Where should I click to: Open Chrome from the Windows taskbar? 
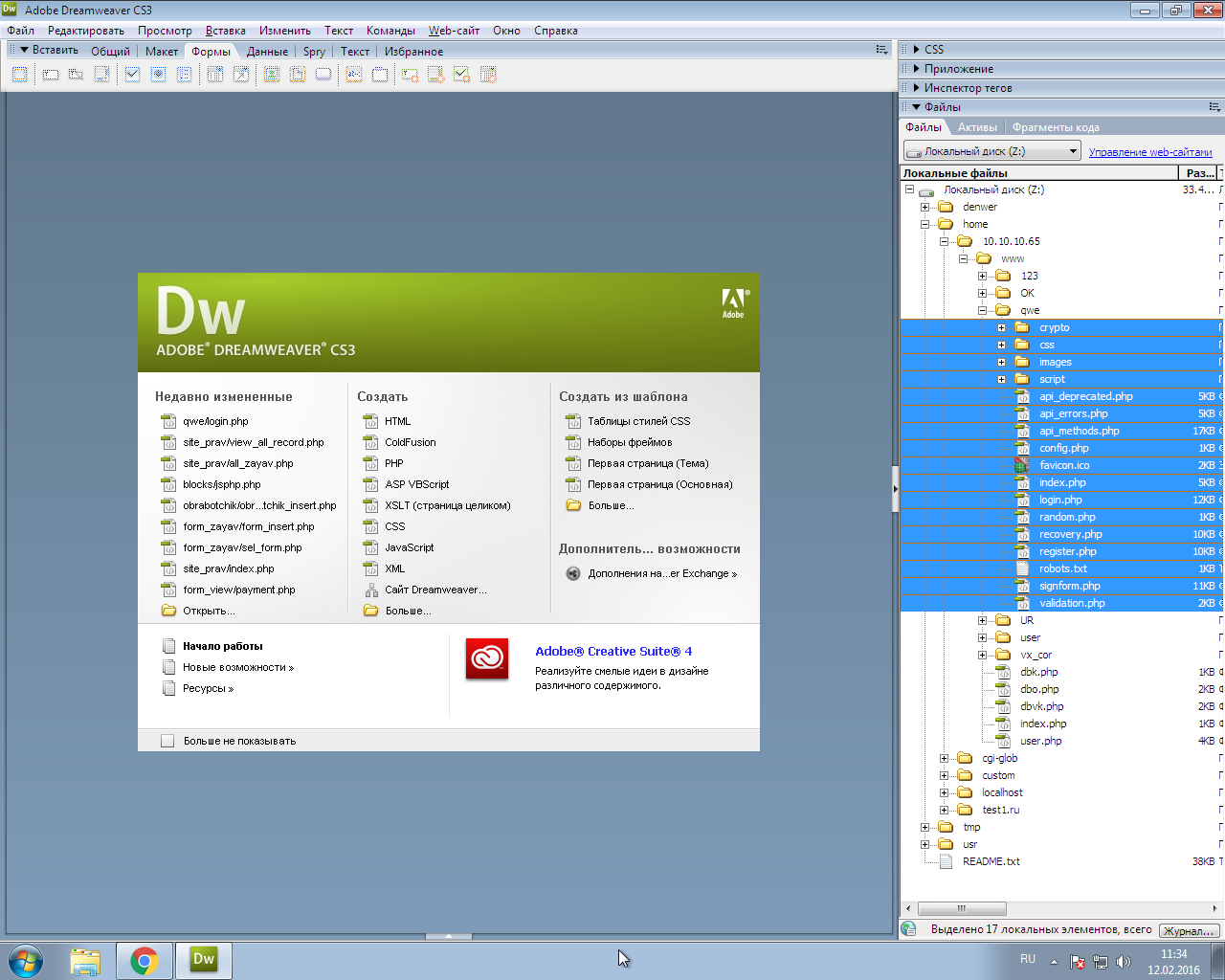click(x=145, y=960)
